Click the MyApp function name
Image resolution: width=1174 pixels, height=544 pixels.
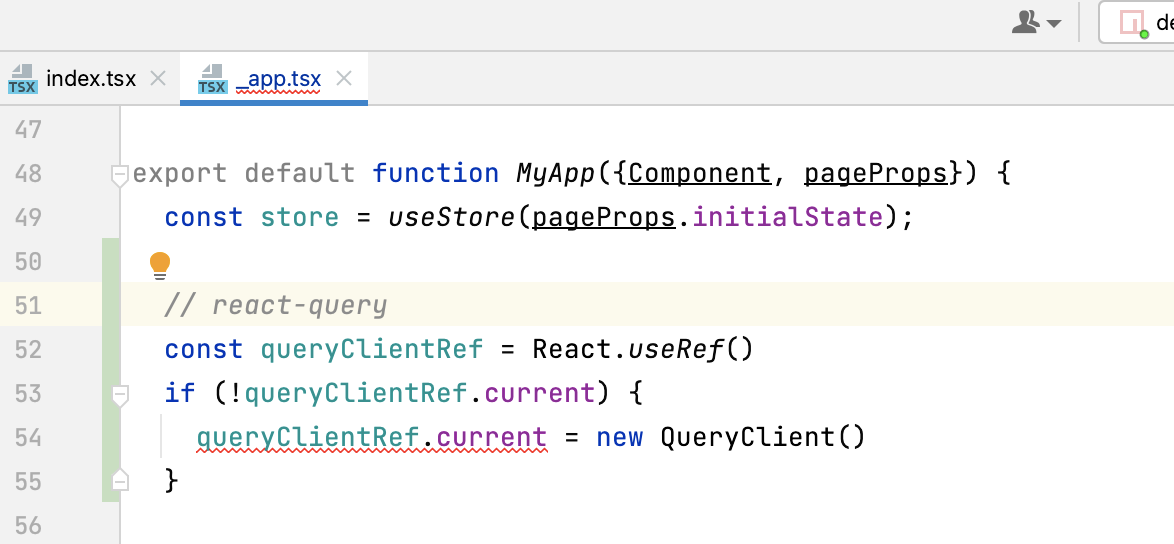pyautogui.click(x=557, y=174)
